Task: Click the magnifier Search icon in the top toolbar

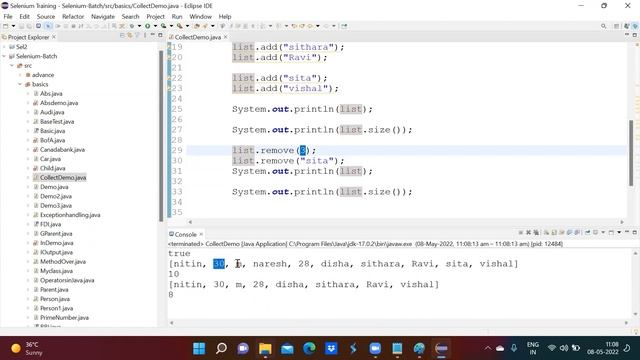Action: (x=603, y=26)
